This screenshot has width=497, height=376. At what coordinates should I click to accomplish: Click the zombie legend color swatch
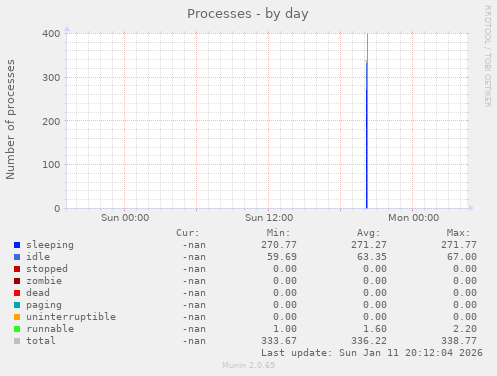tap(17, 281)
